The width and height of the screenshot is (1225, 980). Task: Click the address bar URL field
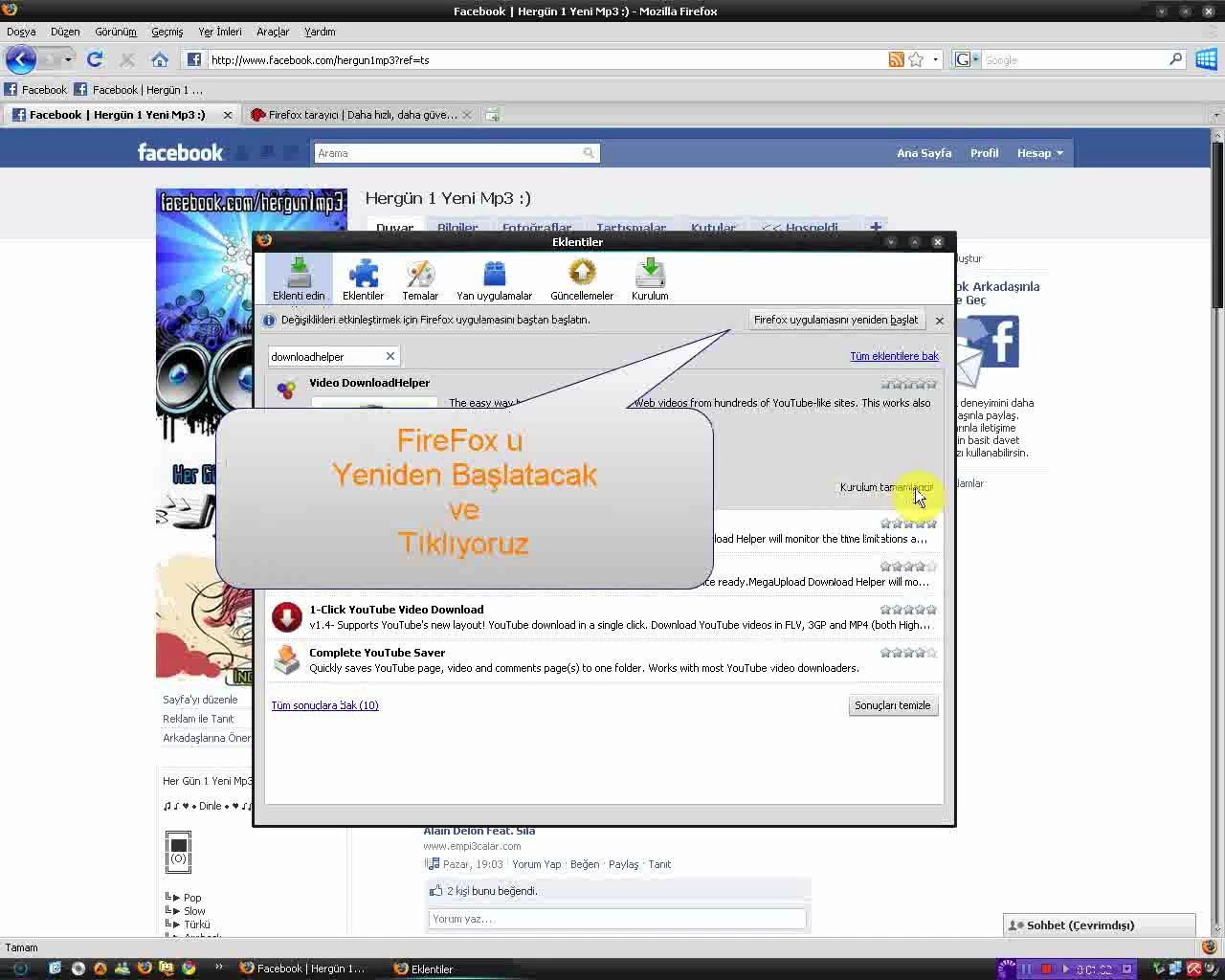pos(546,59)
